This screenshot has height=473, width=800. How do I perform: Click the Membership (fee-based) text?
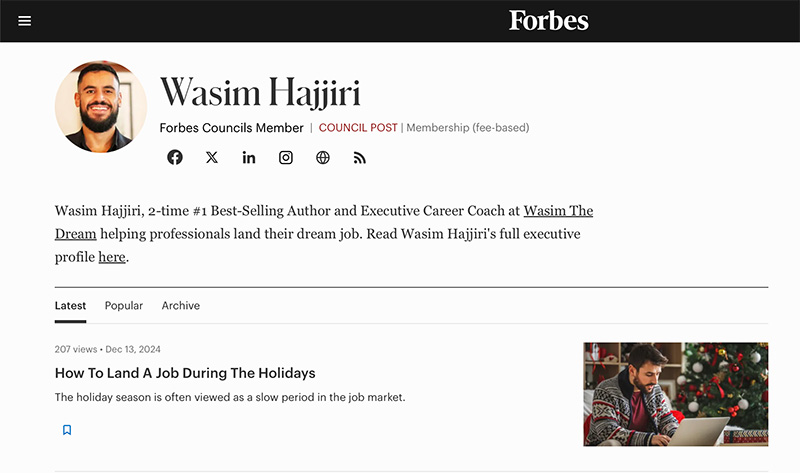point(468,128)
